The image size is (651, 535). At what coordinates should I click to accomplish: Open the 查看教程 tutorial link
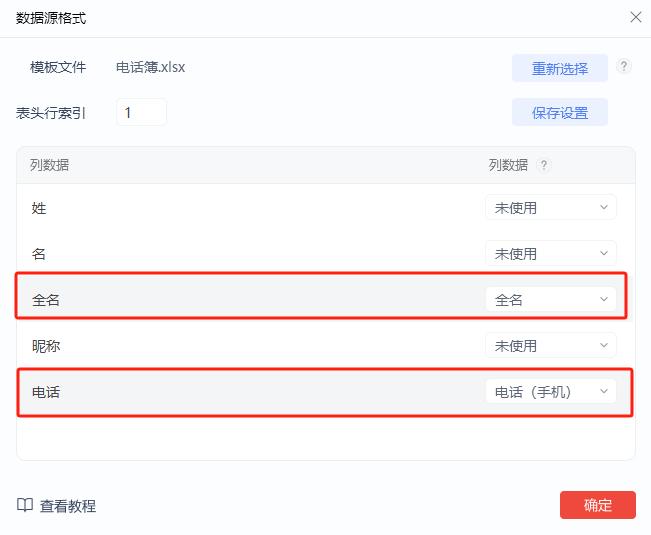[x=68, y=506]
